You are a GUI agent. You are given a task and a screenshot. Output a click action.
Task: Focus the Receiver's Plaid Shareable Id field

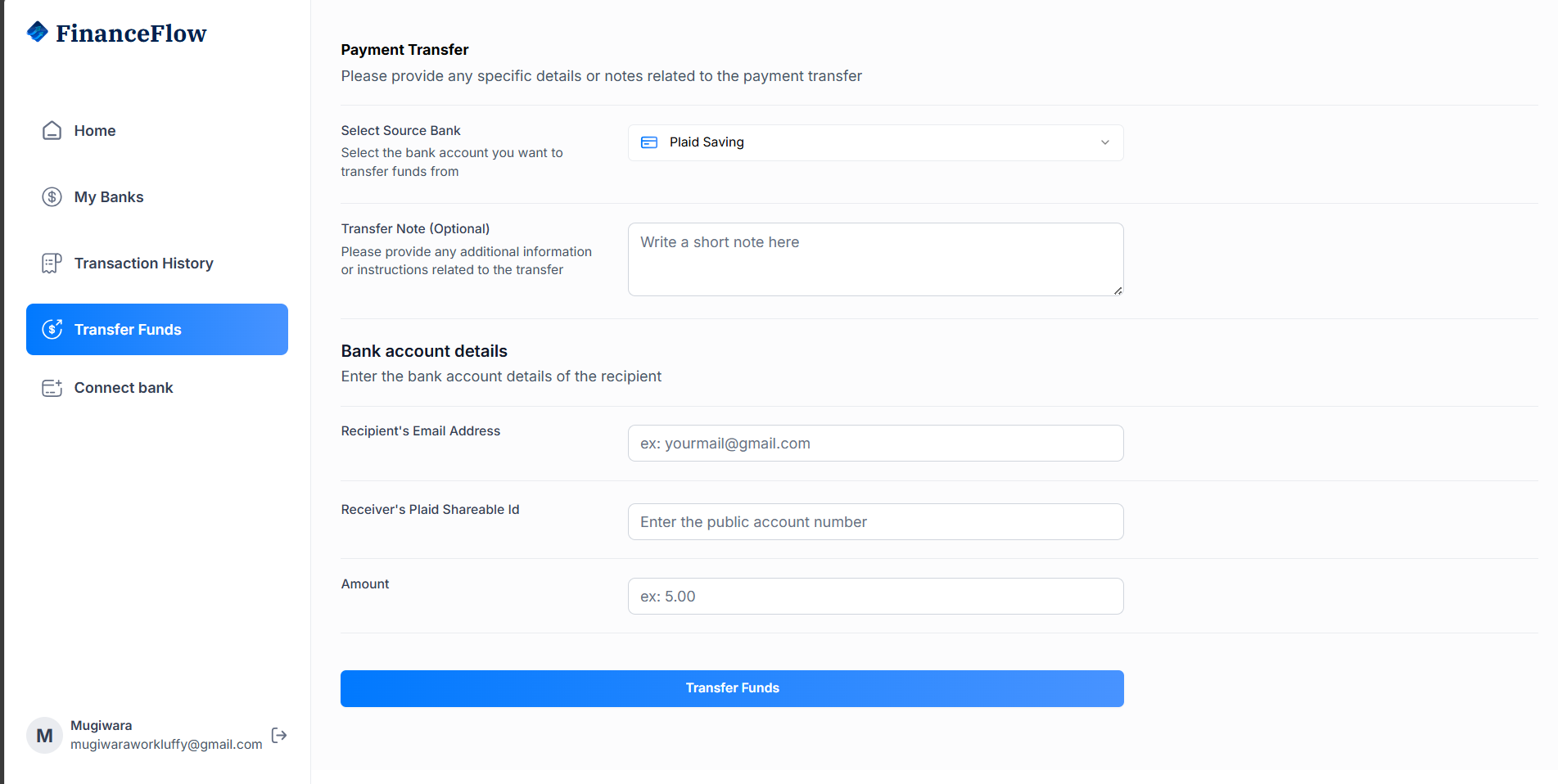tap(875, 522)
